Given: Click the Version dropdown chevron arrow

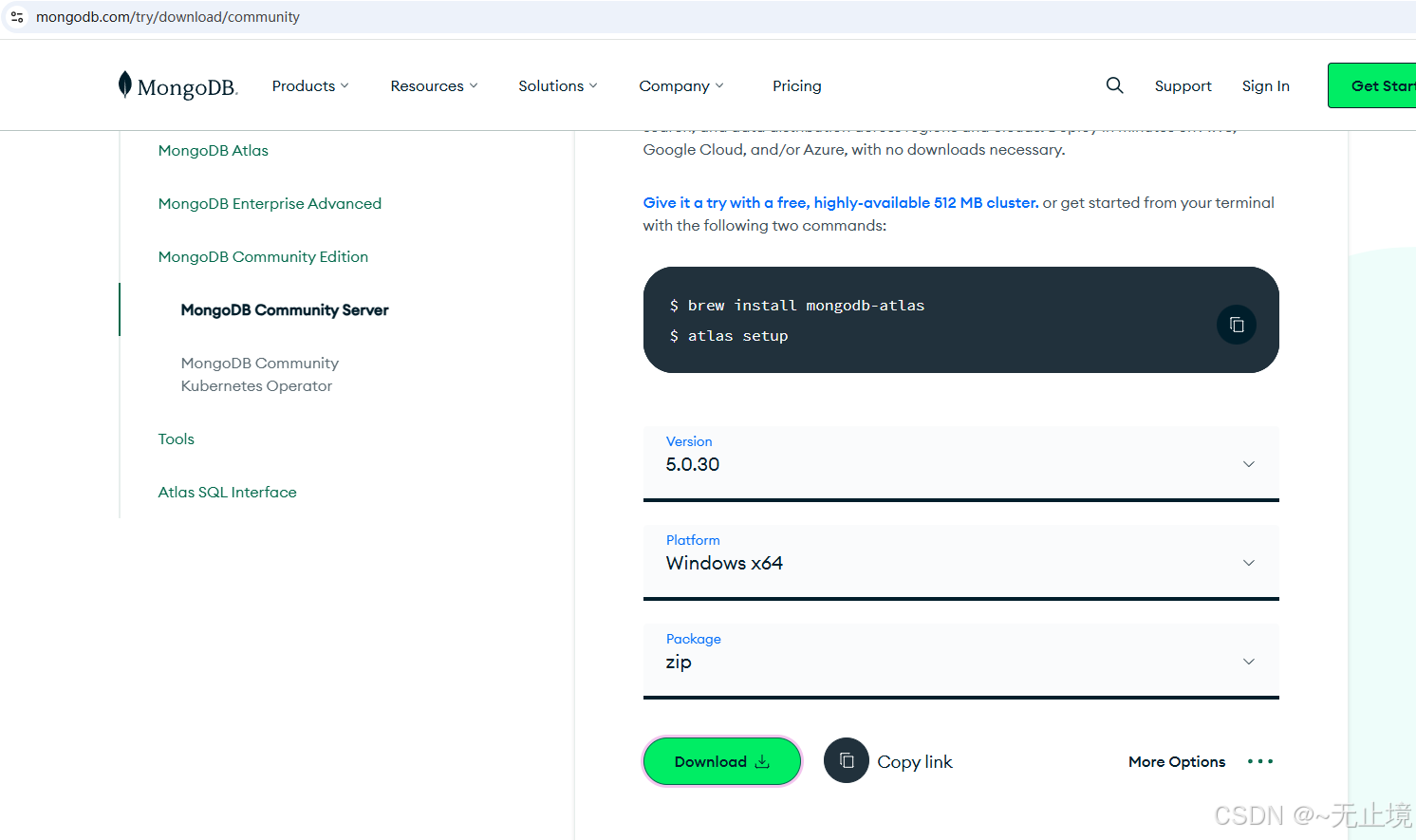Looking at the screenshot, I should click(1249, 464).
